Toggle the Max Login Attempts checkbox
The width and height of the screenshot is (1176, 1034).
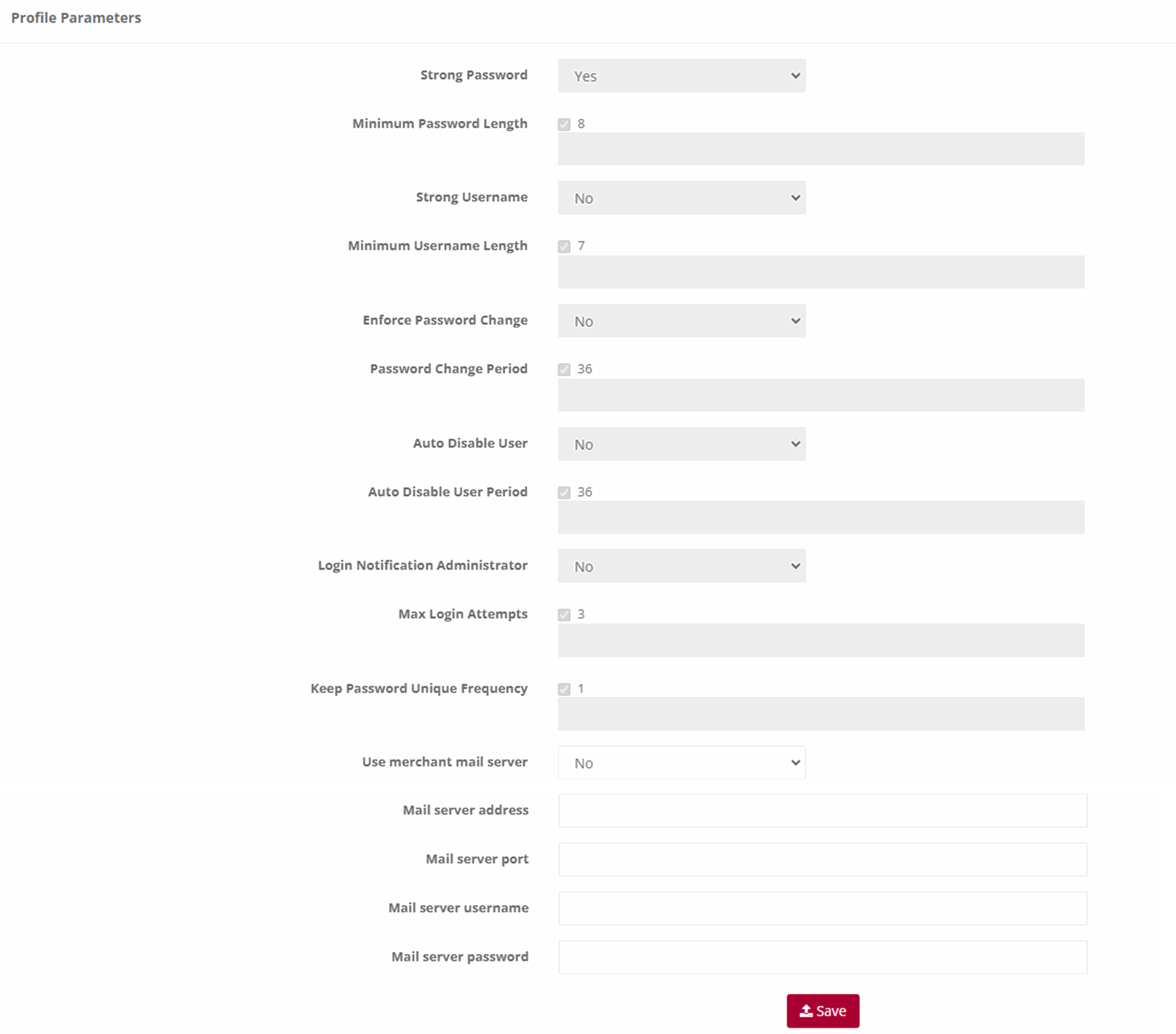point(564,614)
